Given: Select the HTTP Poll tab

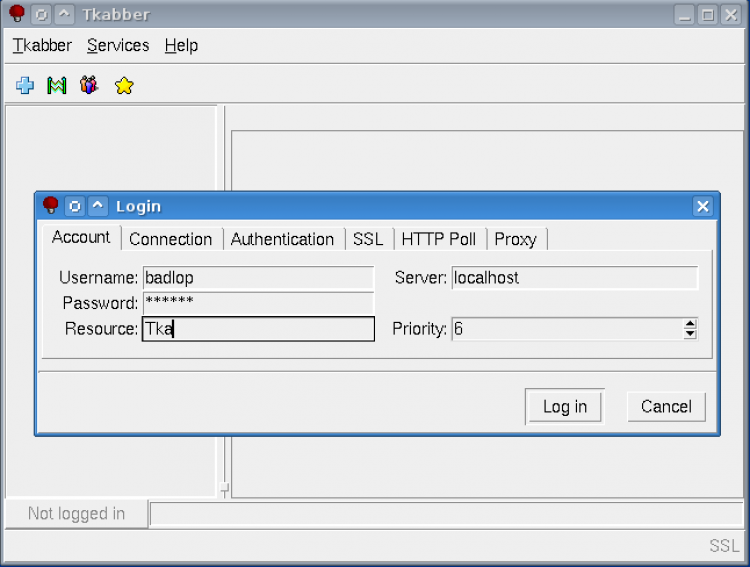Looking at the screenshot, I should click(438, 239).
